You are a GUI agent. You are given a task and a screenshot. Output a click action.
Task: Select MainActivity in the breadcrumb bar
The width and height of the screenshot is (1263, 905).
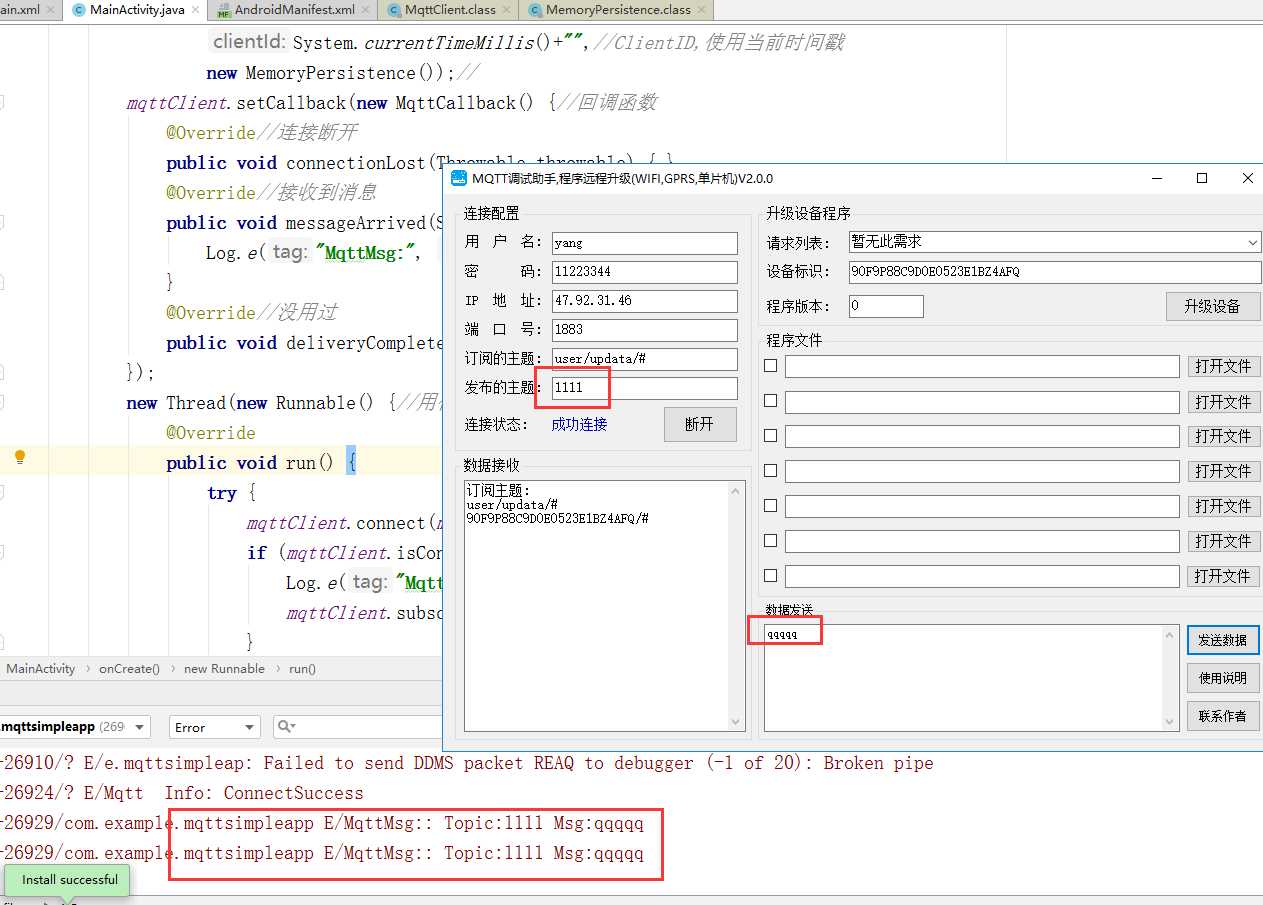[41, 669]
